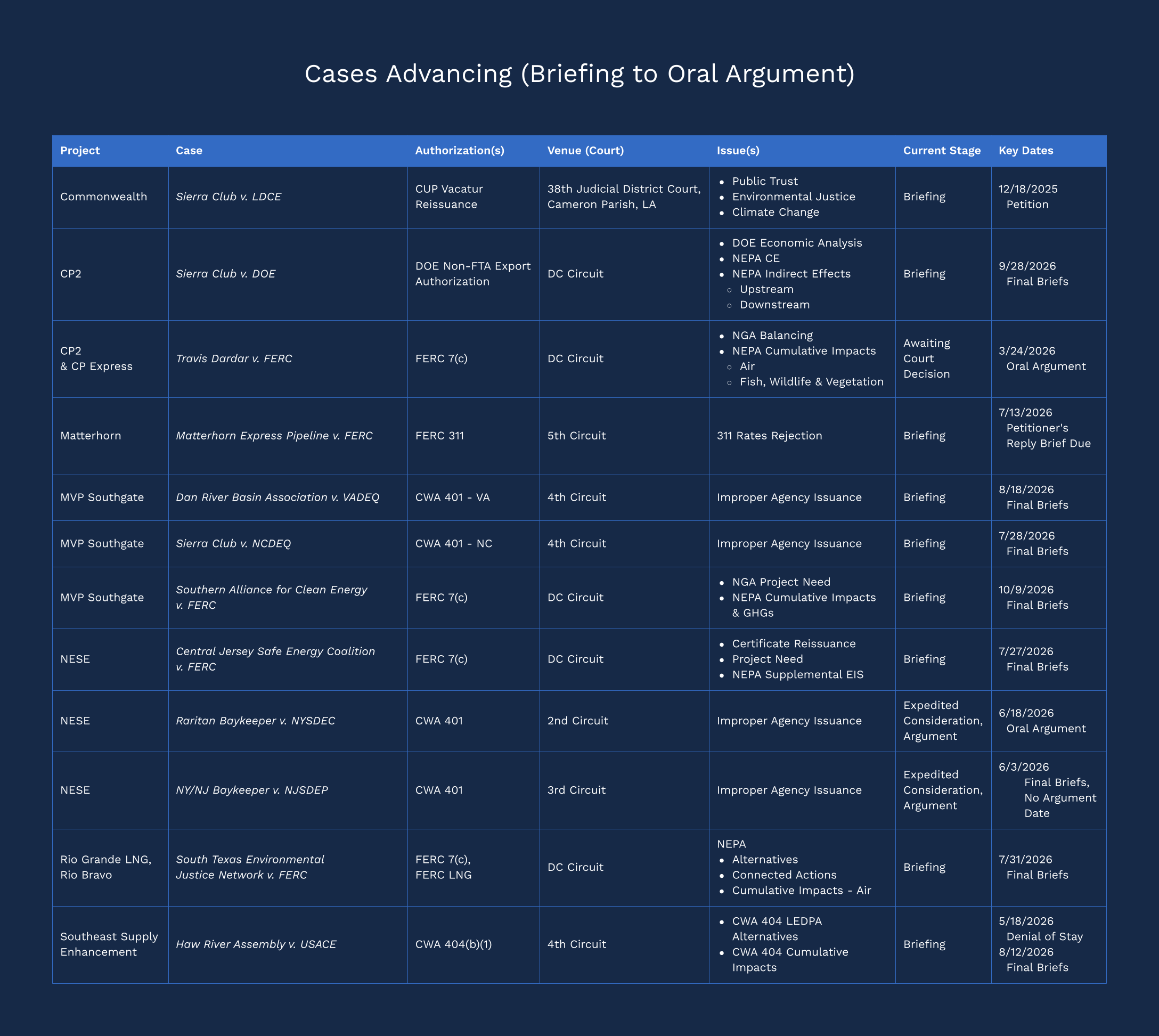1159x1036 pixels.
Task: Click 'DOE Non-FTA Export Authorization' cell
Action: pos(473,274)
